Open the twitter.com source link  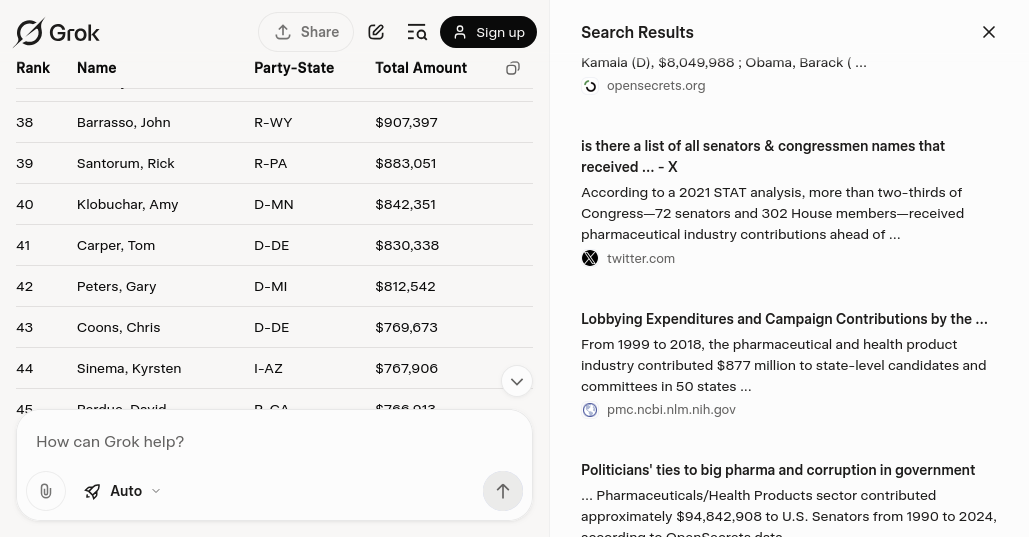(x=640, y=259)
